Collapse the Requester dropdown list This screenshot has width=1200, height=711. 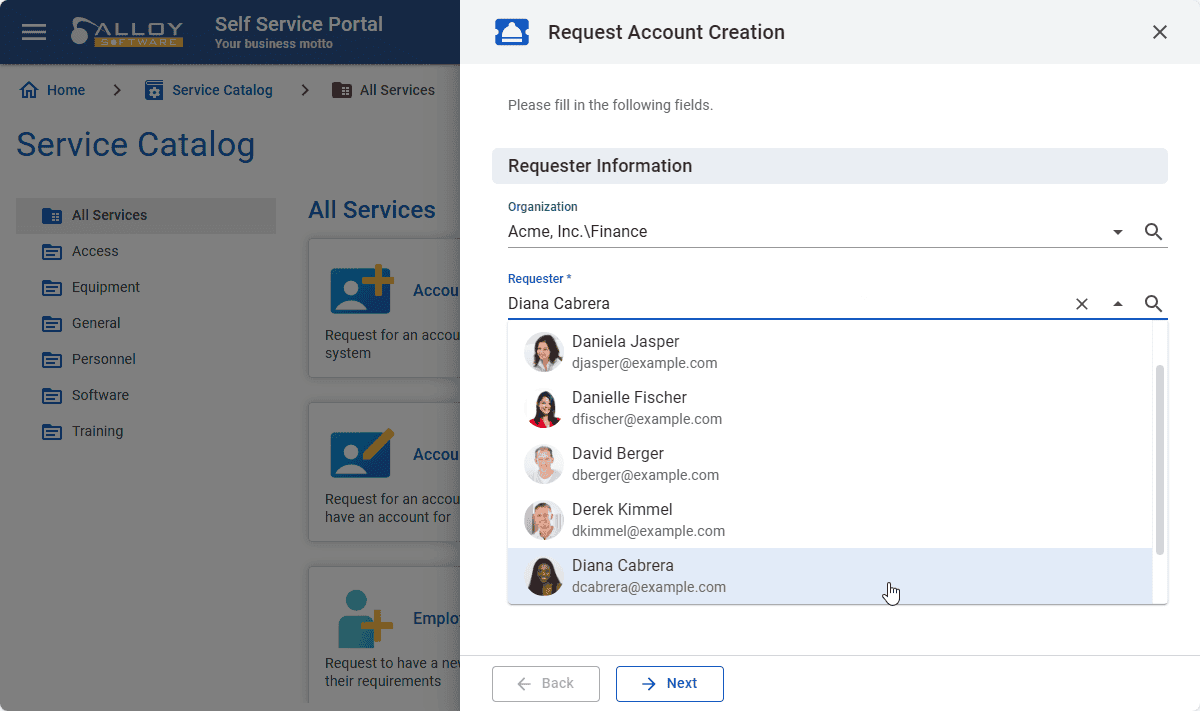[1117, 304]
